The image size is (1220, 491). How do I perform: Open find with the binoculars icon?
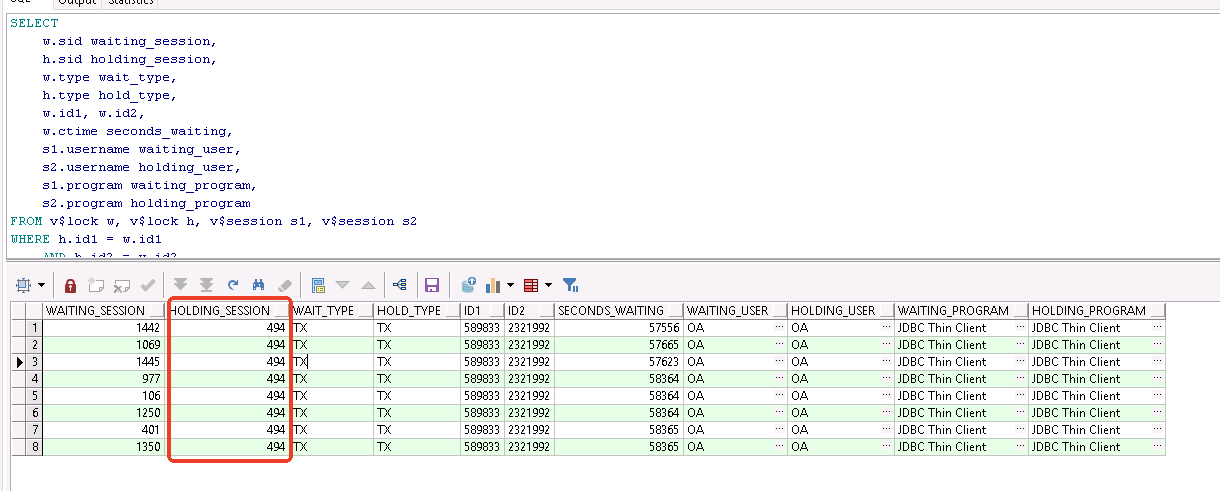(x=258, y=285)
